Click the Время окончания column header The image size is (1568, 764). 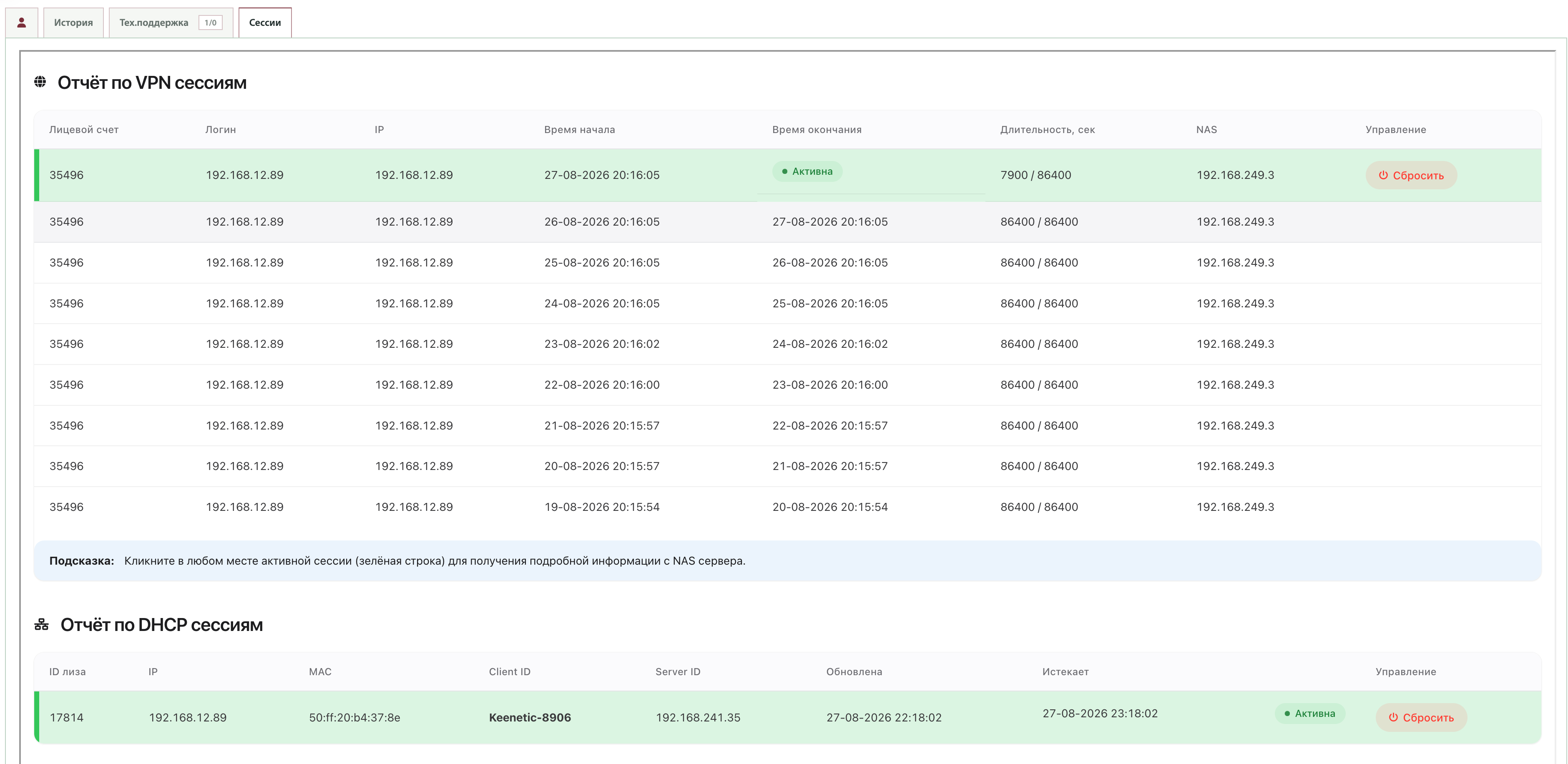tap(817, 130)
